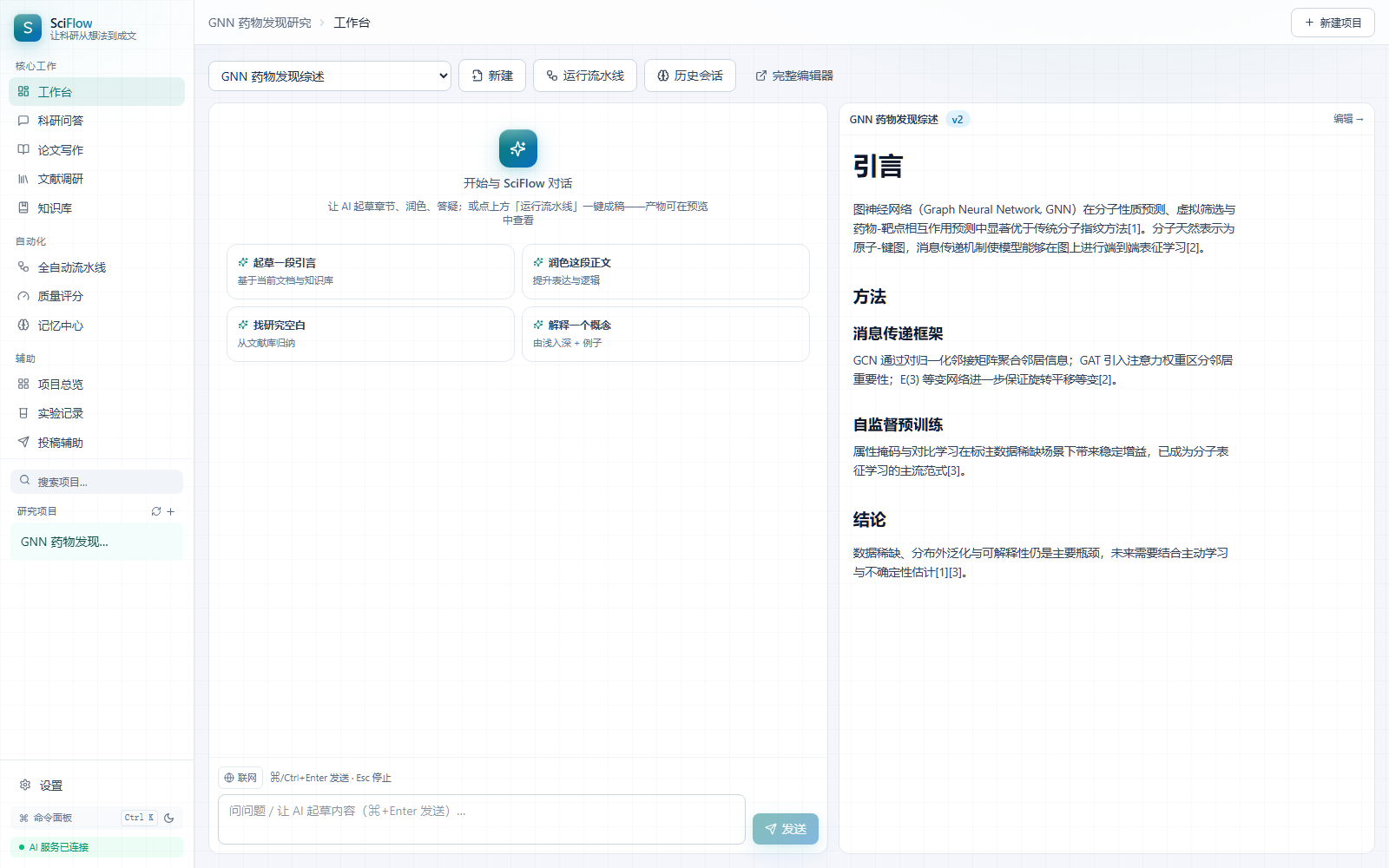Choose the 起草一段引言 suggestion card
The image size is (1389, 868).
(371, 272)
